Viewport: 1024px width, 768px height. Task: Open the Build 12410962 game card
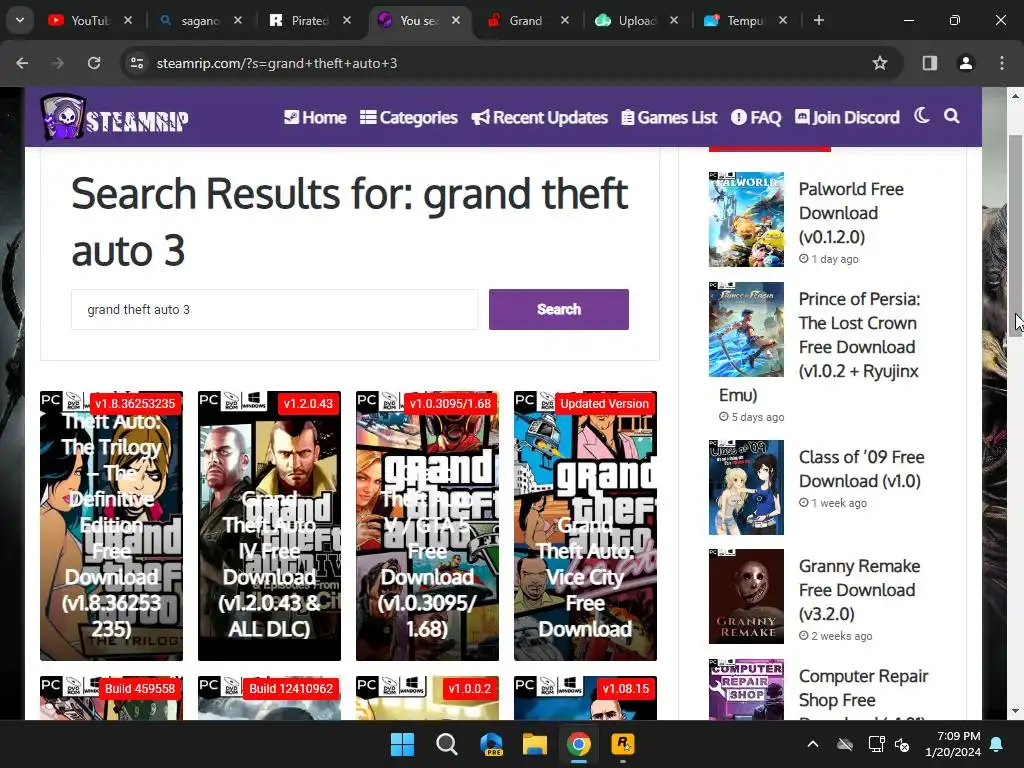pos(270,698)
